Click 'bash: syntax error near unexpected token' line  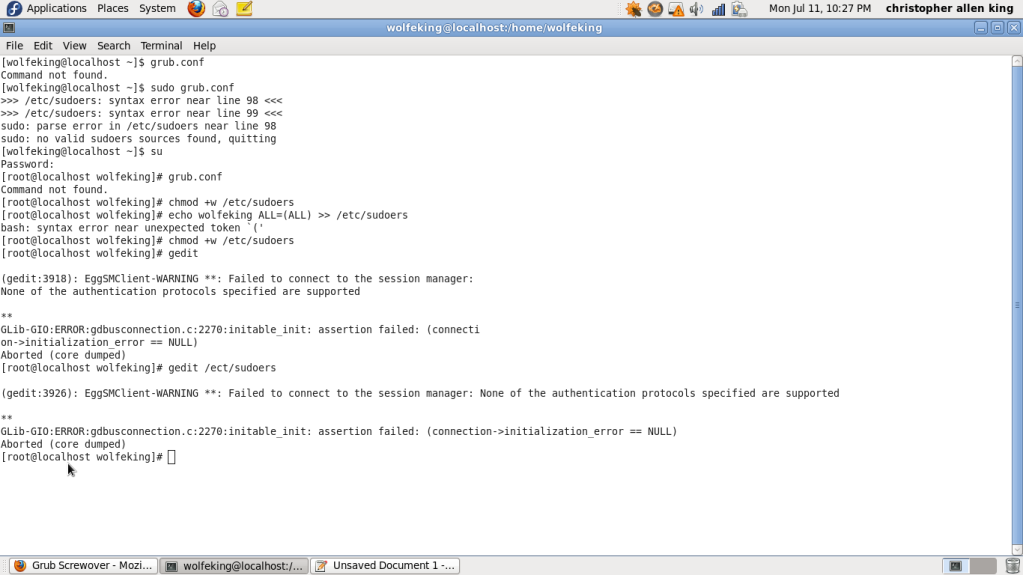point(132,228)
